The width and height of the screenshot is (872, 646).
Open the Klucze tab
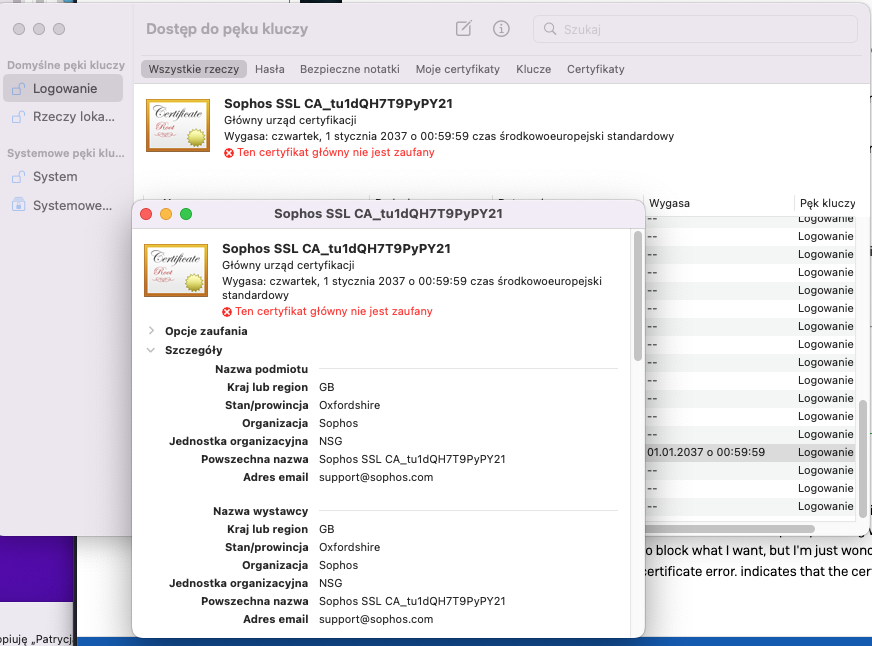[533, 69]
